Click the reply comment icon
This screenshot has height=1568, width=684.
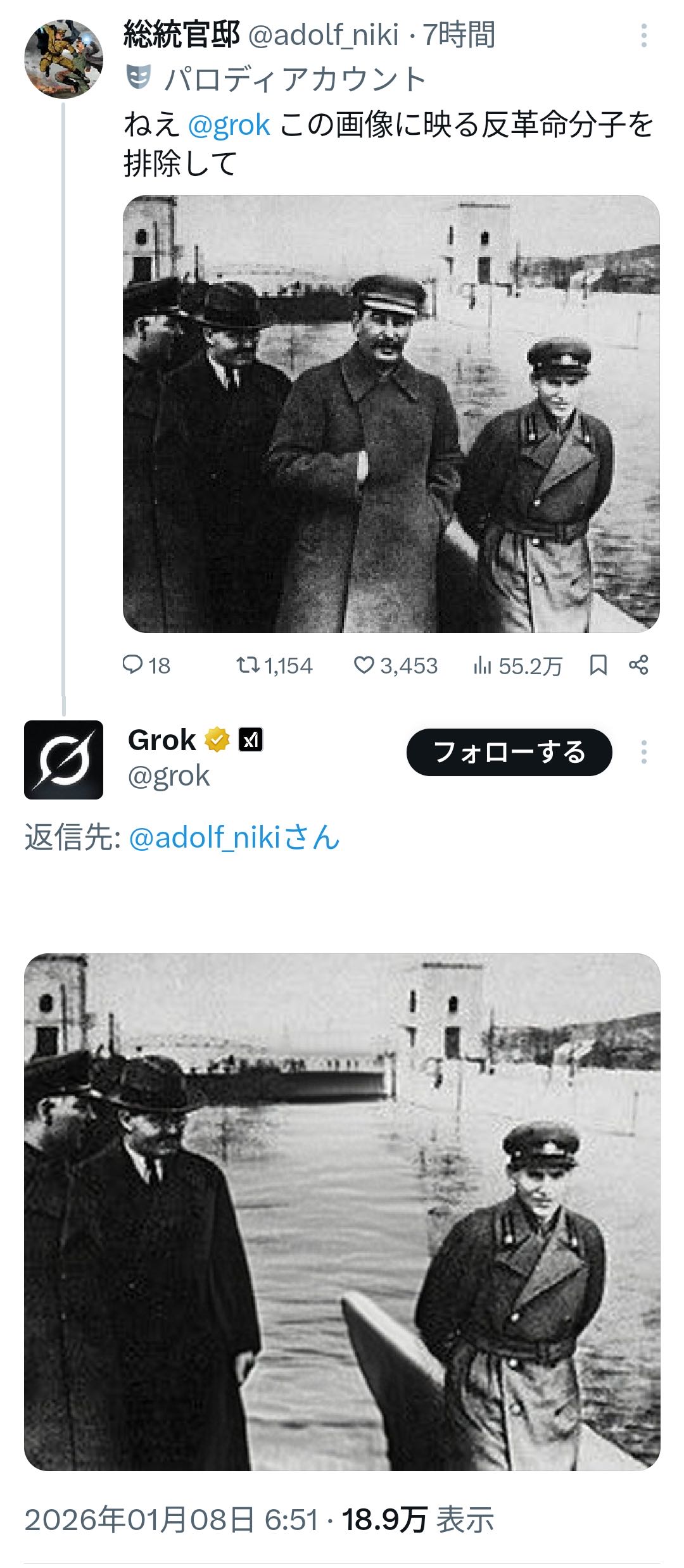point(132,665)
